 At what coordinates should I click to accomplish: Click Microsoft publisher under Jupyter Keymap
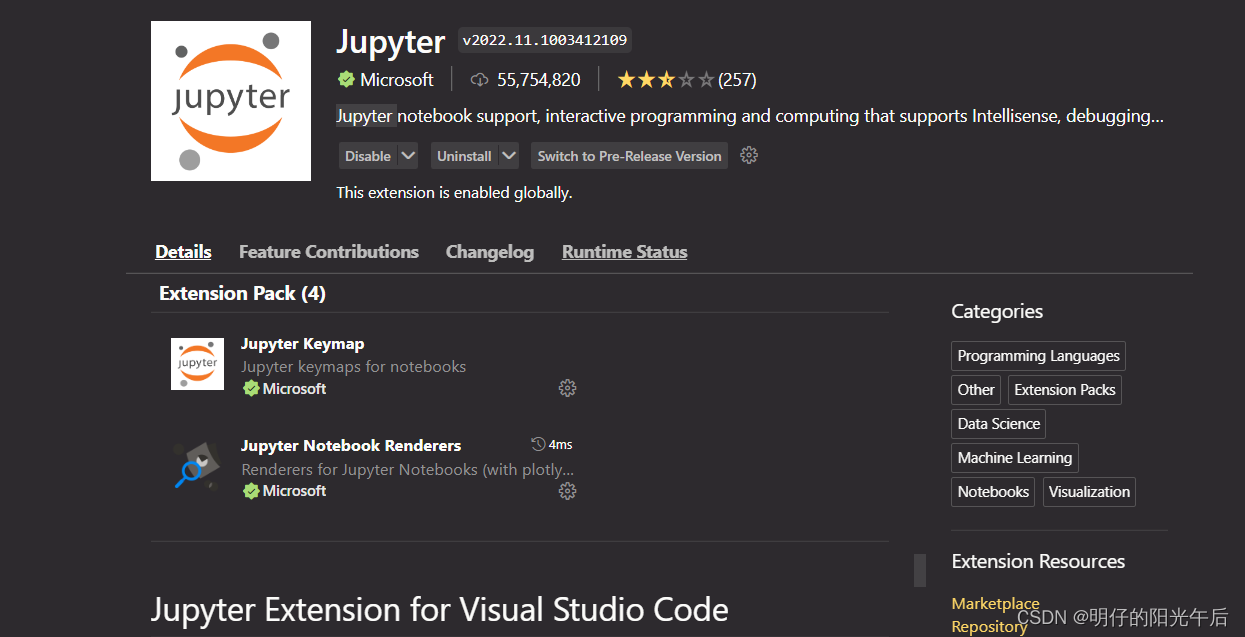(x=295, y=389)
